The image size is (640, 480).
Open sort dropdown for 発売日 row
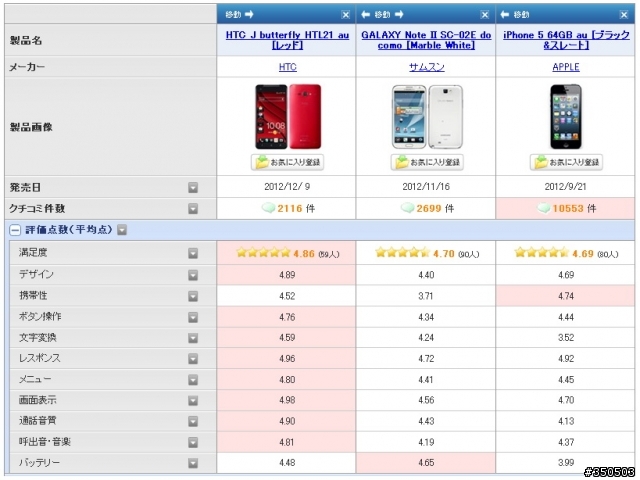[193, 188]
